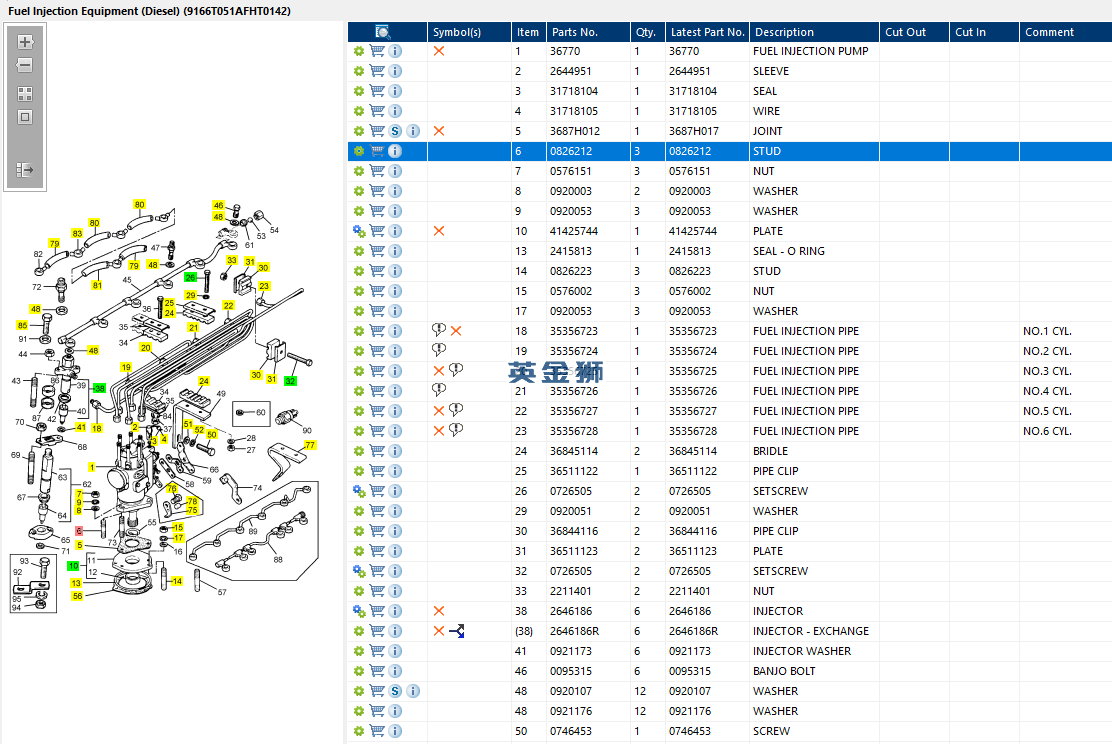Click yellow callout 56 in the diagram
The width and height of the screenshot is (1112, 744).
pos(77,596)
